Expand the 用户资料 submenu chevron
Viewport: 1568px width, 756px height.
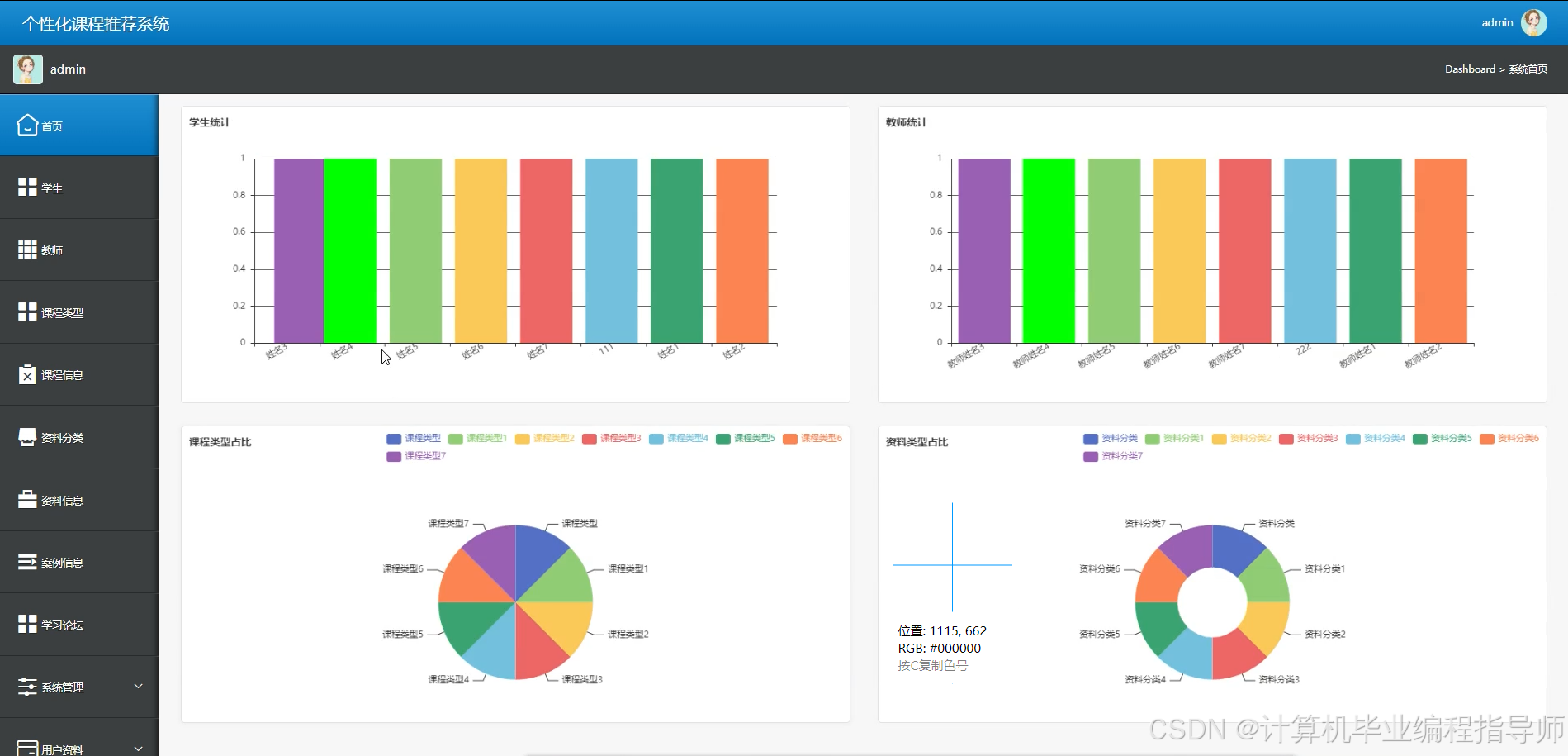139,749
